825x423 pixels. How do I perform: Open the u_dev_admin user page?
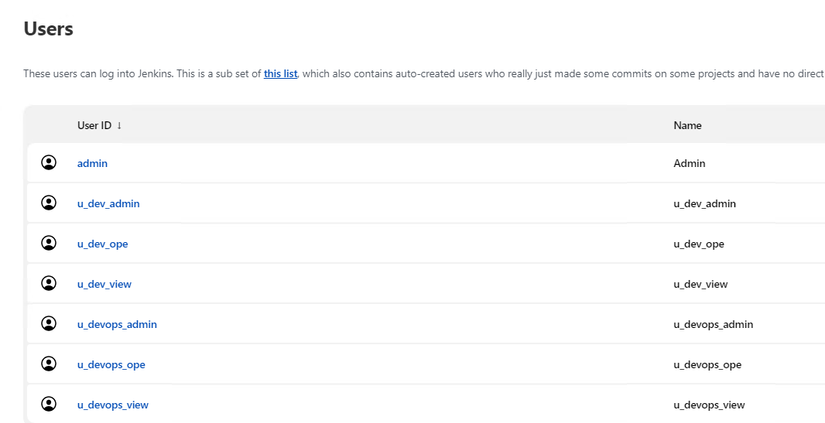point(108,204)
